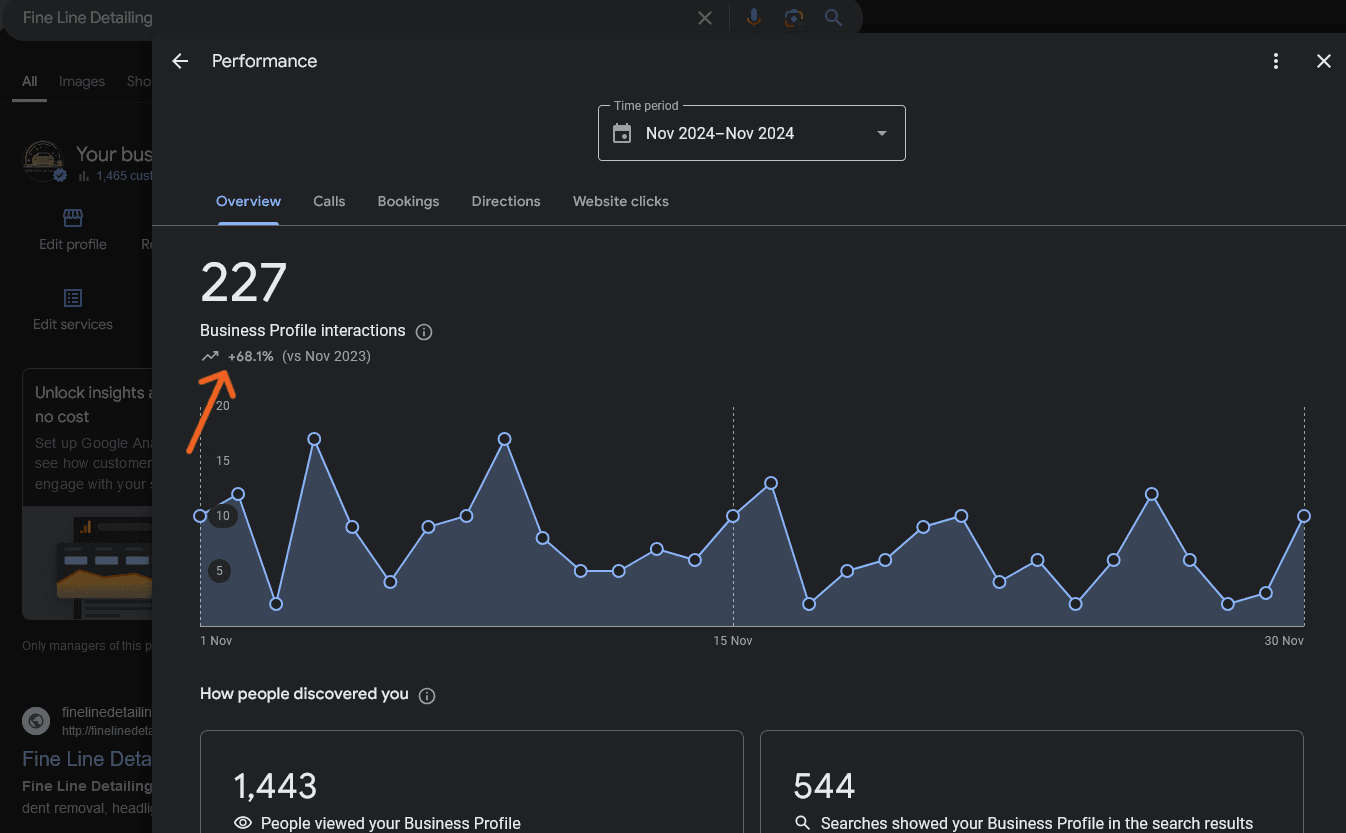Click the Business Profile interactions label
Viewport: 1346px width, 833px height.
tap(303, 331)
